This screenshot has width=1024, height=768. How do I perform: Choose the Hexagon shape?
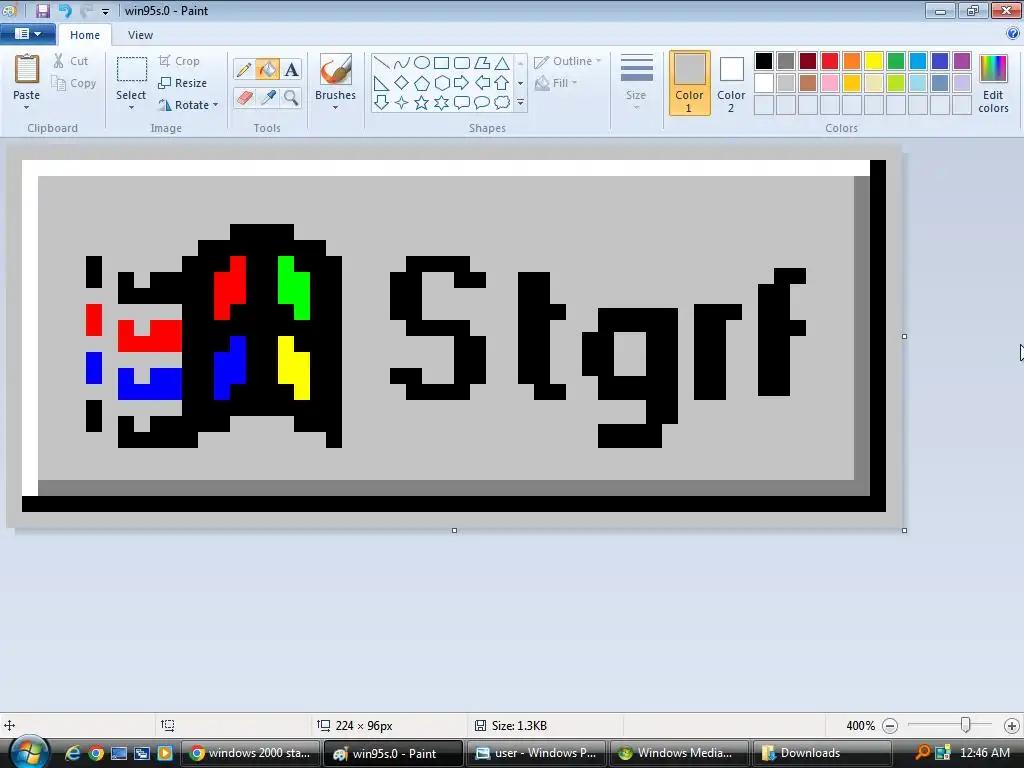(441, 83)
